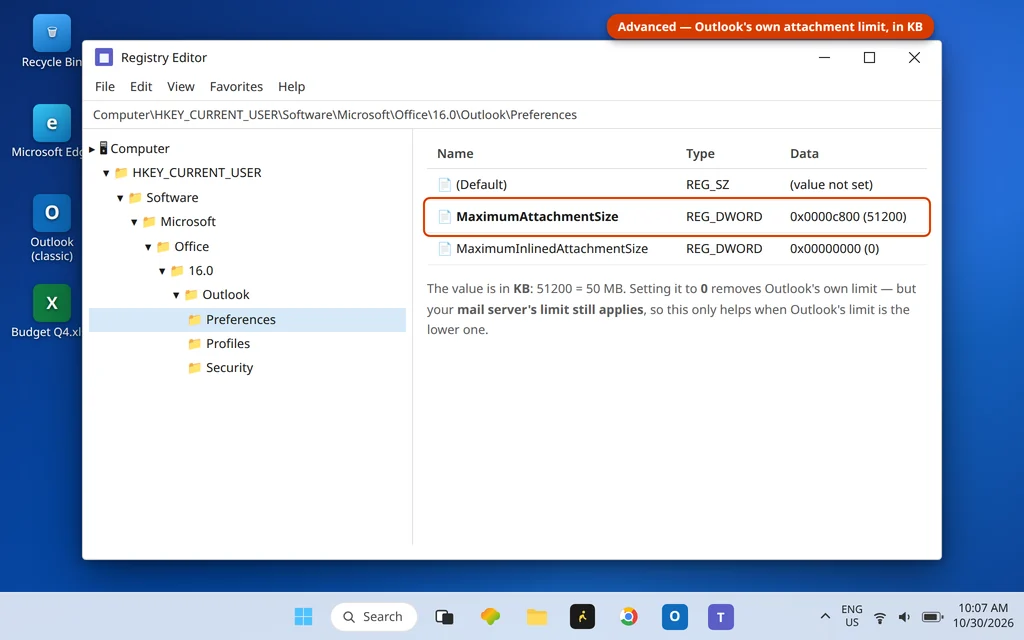Open the Recycle Bin desktop icon
The width and height of the screenshot is (1024, 640).
pyautogui.click(x=52, y=33)
